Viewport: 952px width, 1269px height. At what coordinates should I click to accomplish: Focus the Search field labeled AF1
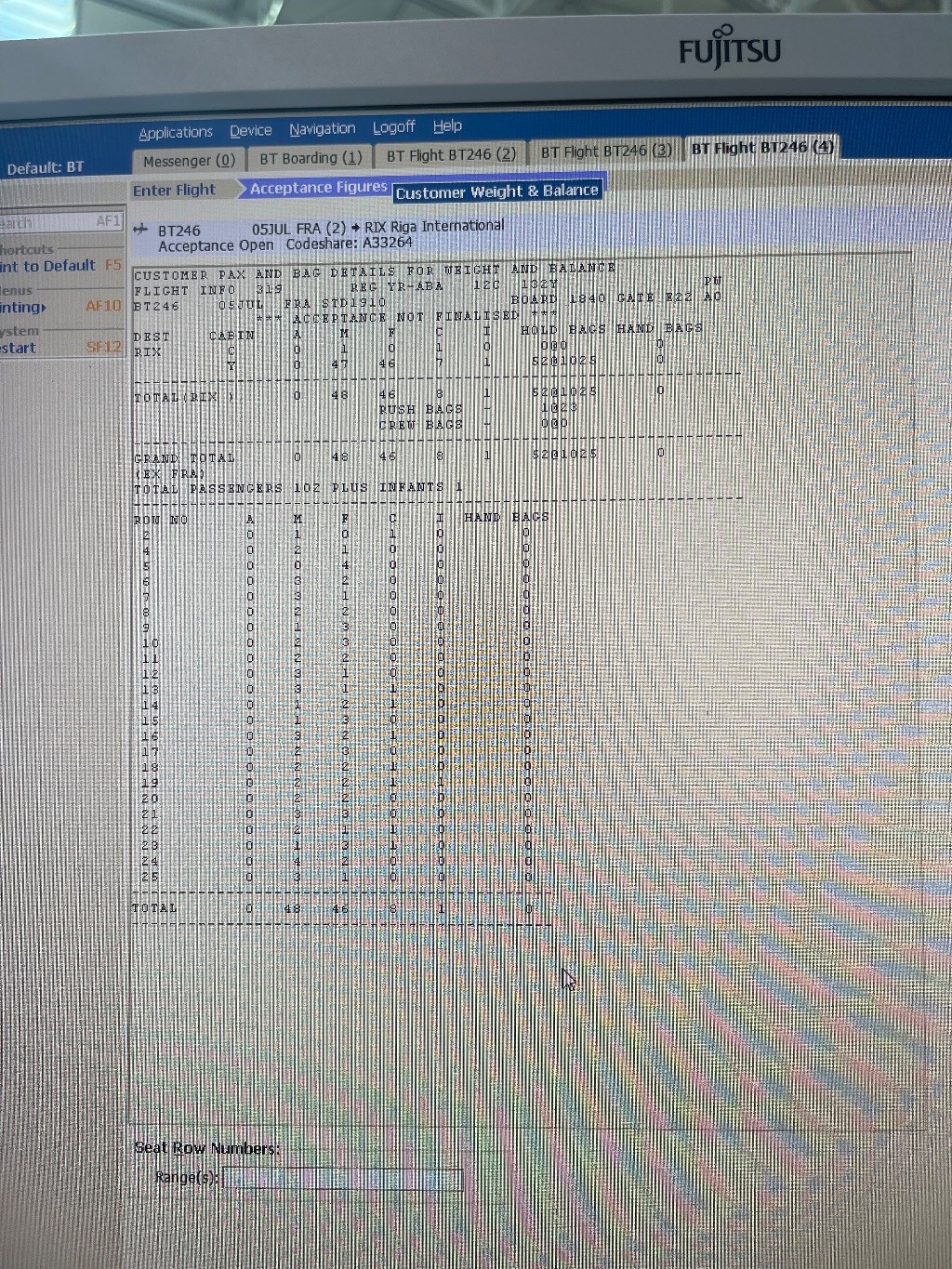[x=56, y=222]
